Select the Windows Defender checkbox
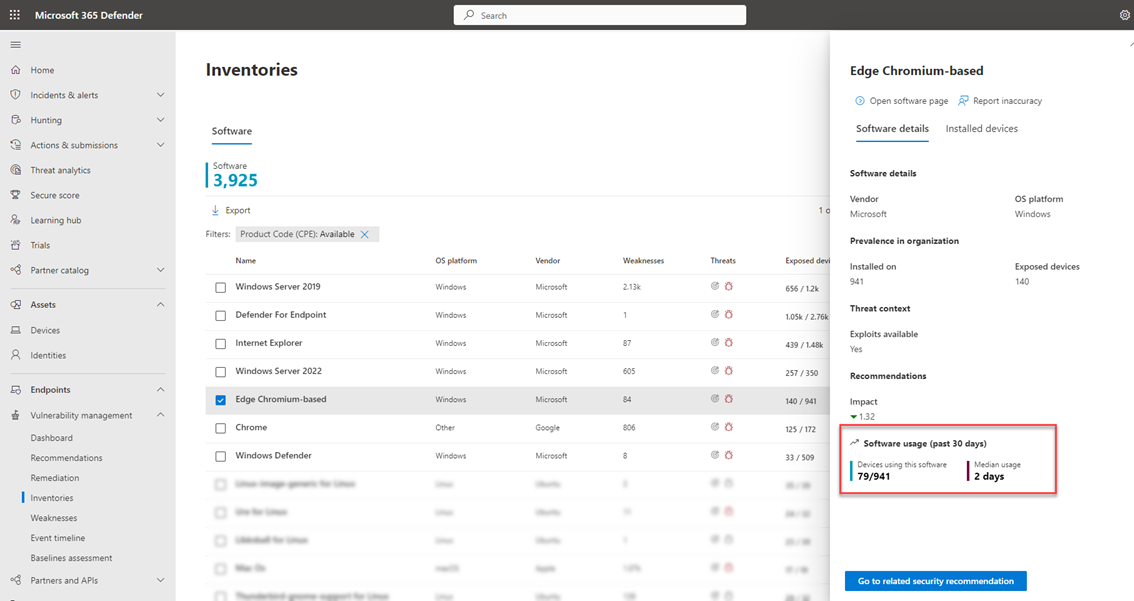The image size is (1134, 601). click(x=221, y=456)
